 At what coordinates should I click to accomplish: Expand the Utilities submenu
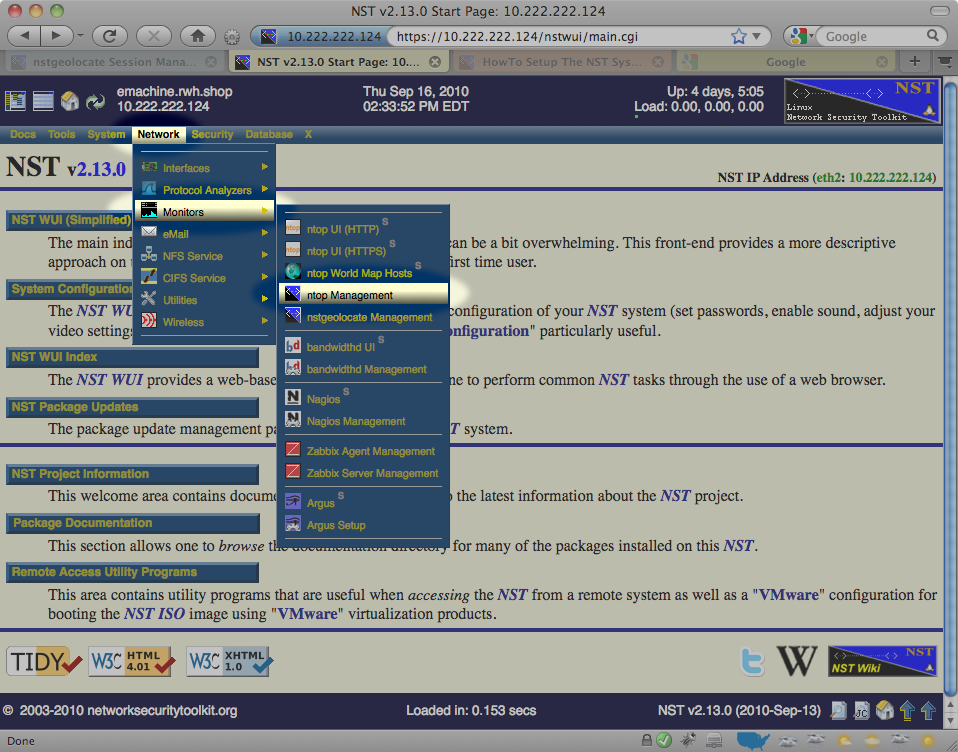pos(204,300)
